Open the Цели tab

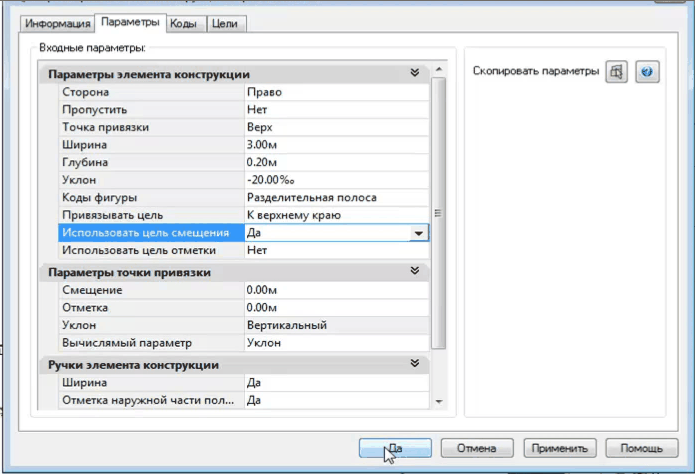228,23
